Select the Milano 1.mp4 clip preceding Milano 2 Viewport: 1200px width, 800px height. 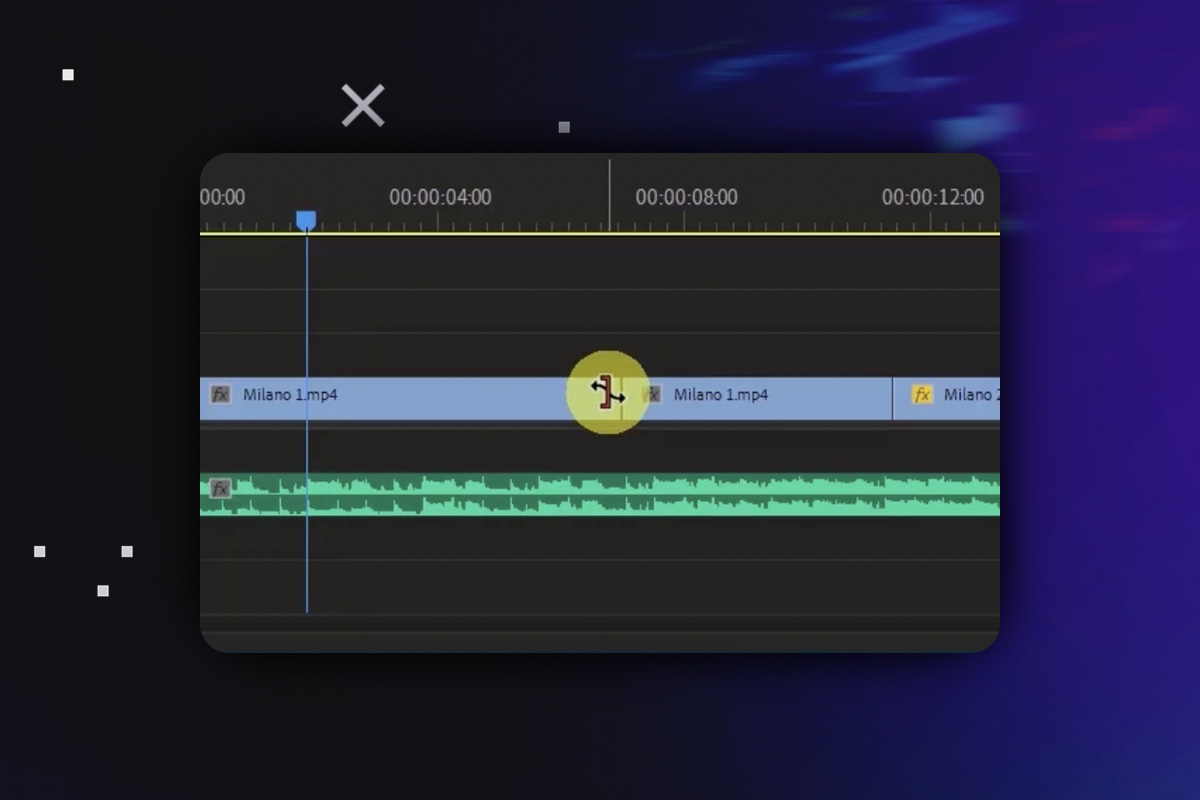[757, 398]
